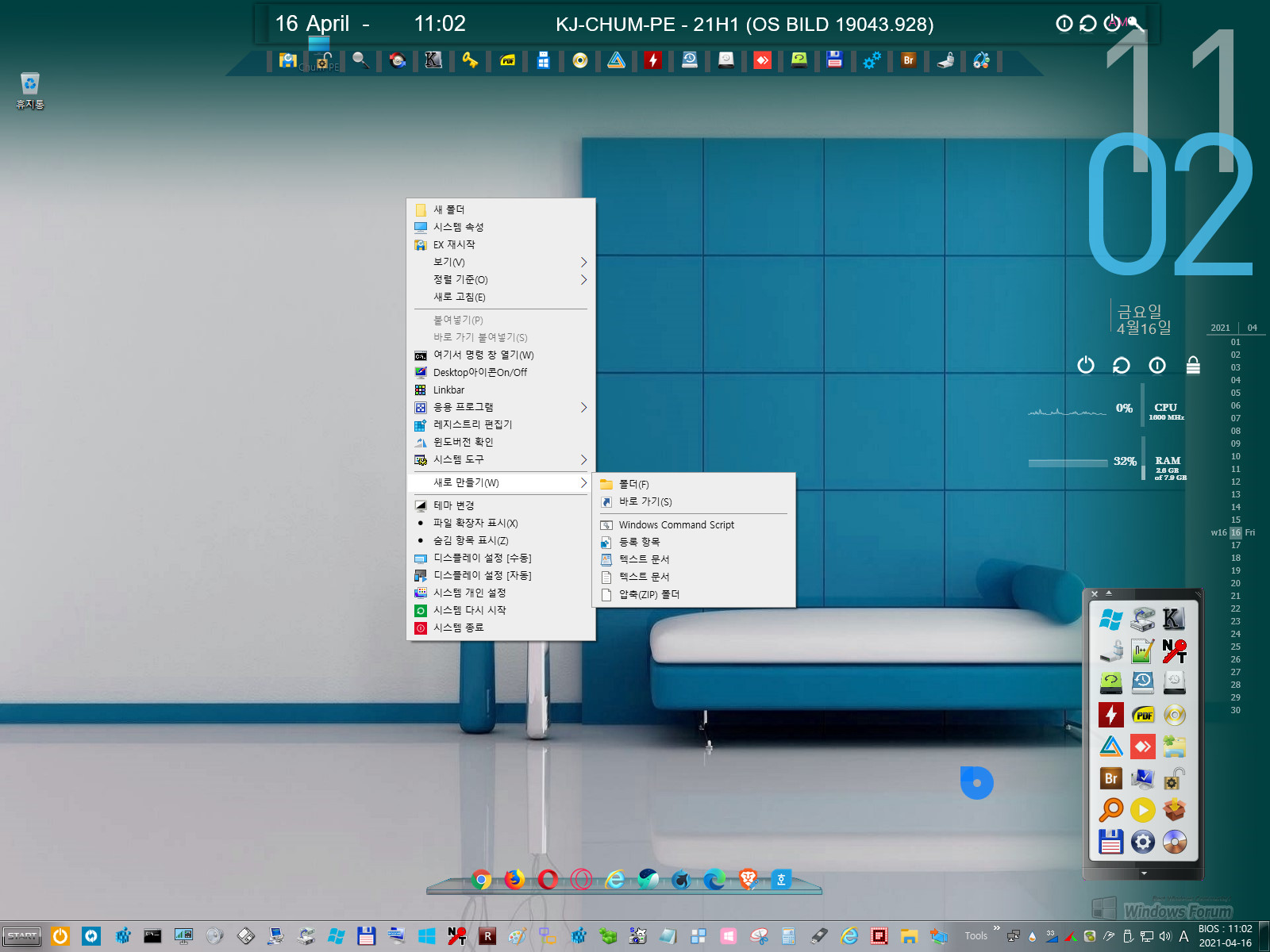This screenshot has width=1270, height=952.
Task: Expand the 응용 프로그램 submenu
Action: (x=501, y=407)
